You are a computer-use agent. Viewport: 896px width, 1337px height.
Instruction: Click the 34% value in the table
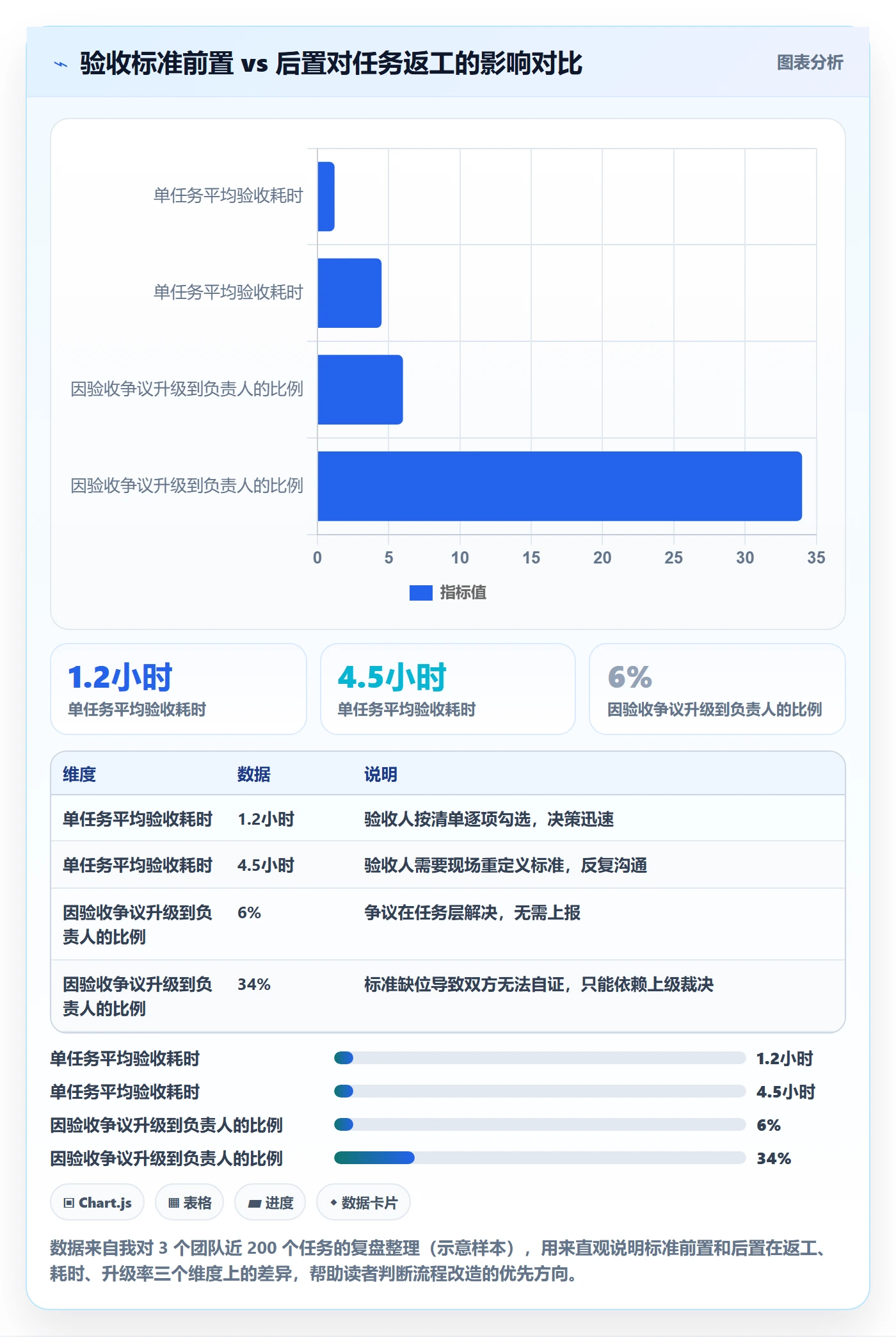pos(254,984)
